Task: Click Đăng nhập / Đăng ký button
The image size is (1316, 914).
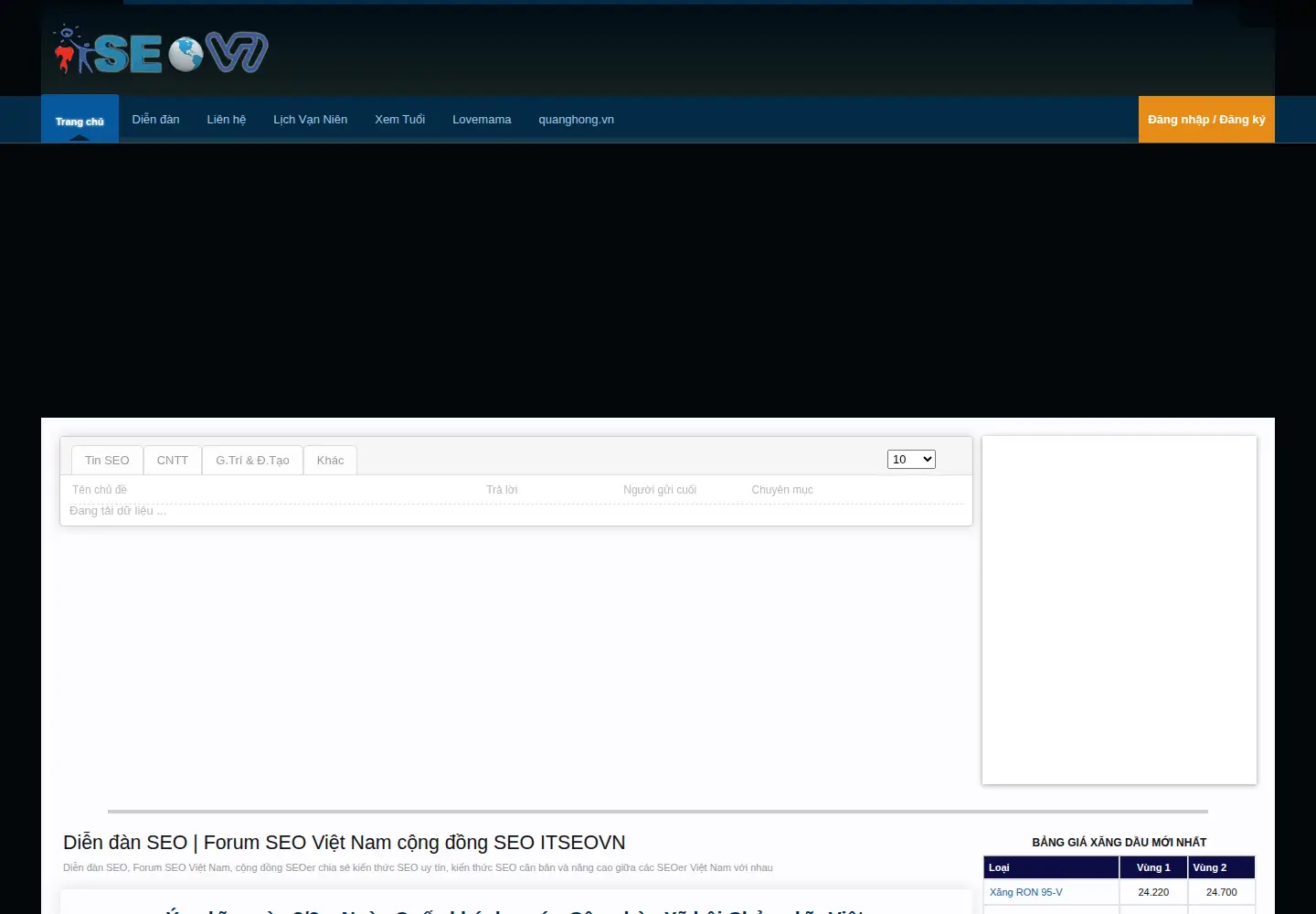Action: [1206, 120]
